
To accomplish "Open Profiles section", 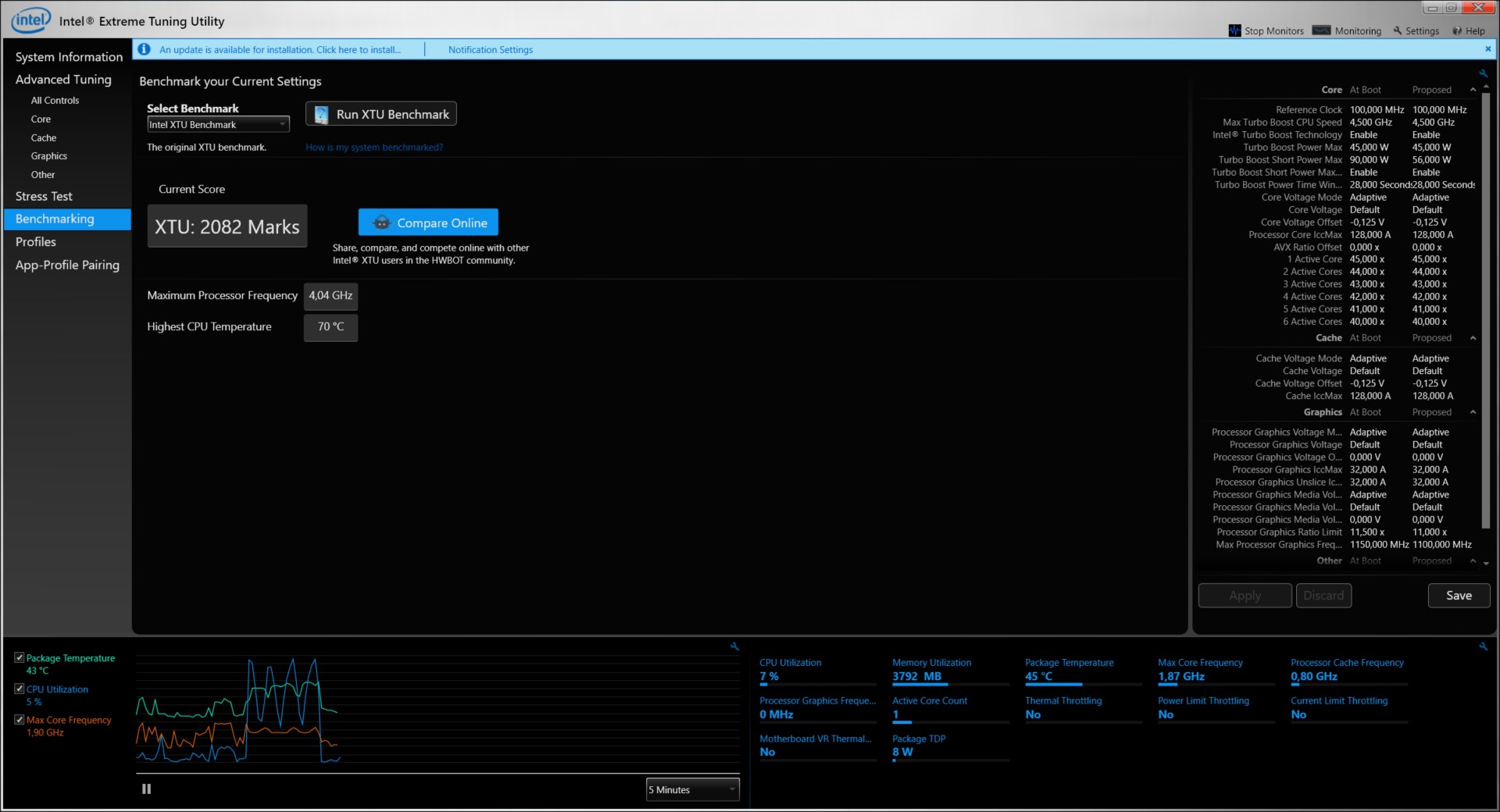I will [36, 242].
